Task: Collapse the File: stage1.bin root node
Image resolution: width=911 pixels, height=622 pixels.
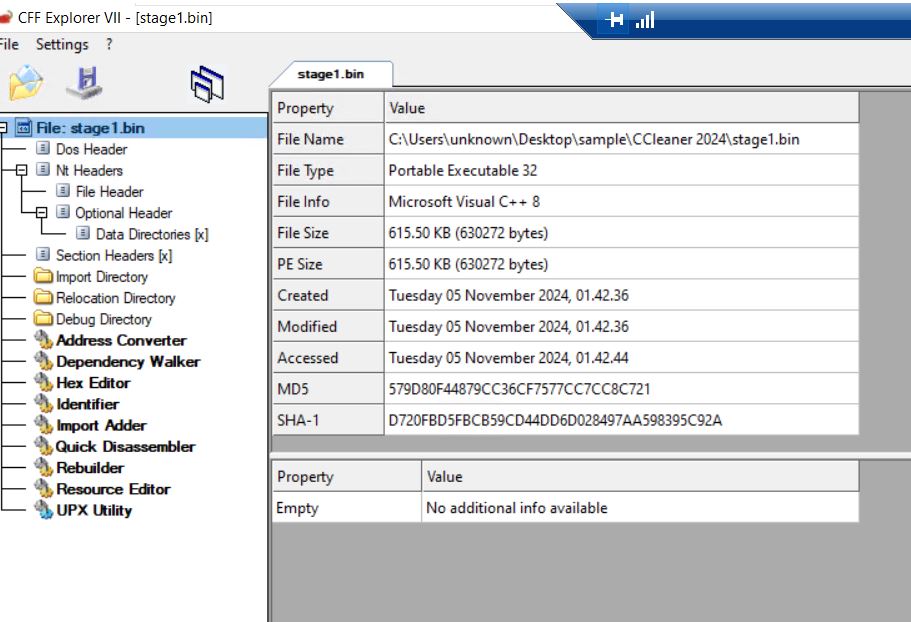Action: (x=3, y=128)
